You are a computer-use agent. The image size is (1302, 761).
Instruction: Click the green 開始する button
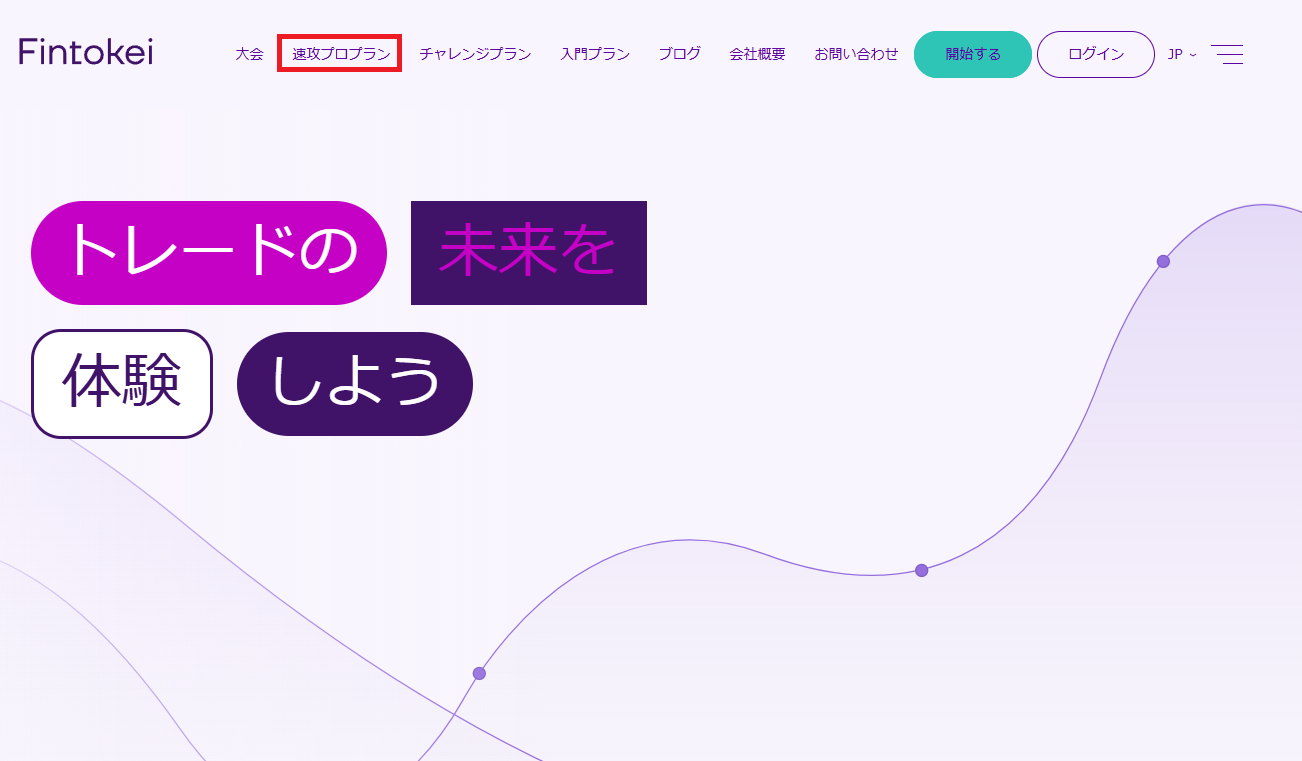(x=973, y=54)
